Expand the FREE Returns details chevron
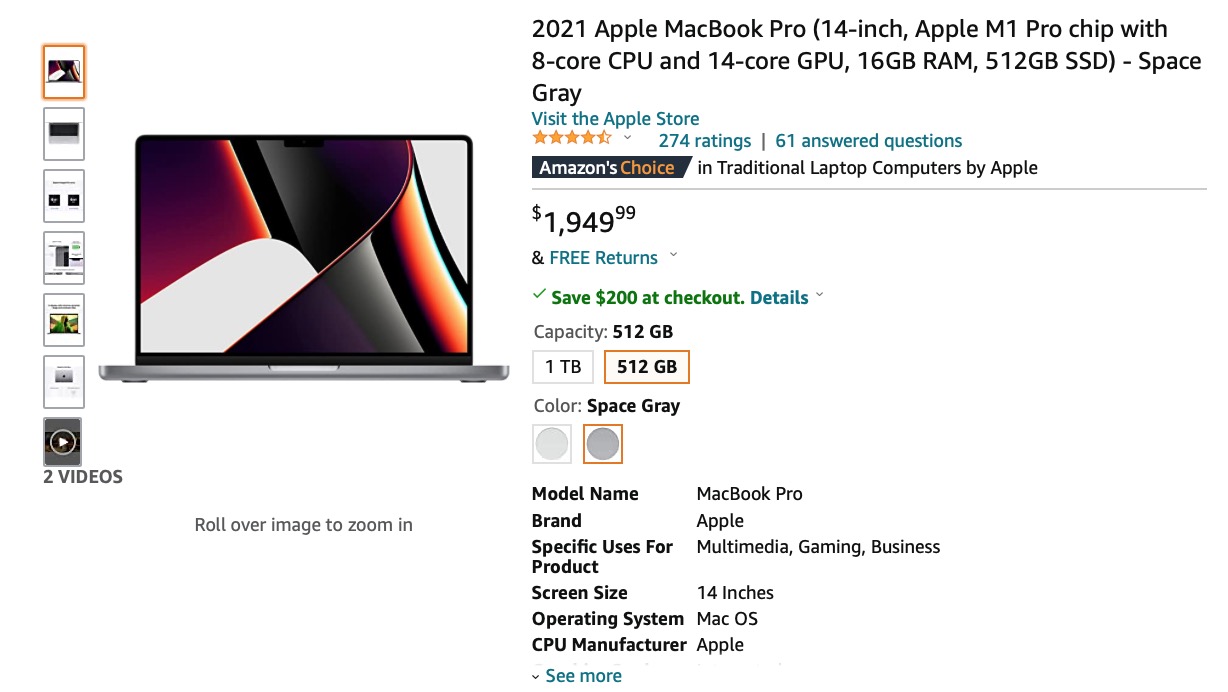Screen dimensions: 1228x692 (x=673, y=256)
